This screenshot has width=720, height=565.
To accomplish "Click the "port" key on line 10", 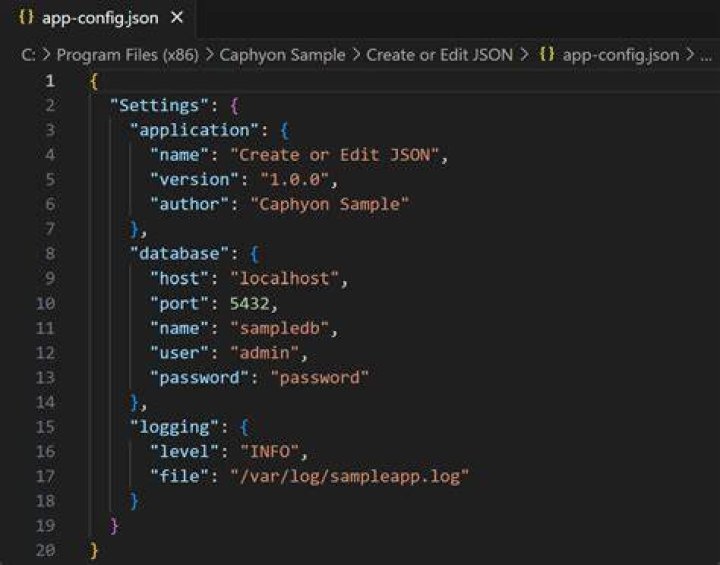I will pos(180,304).
